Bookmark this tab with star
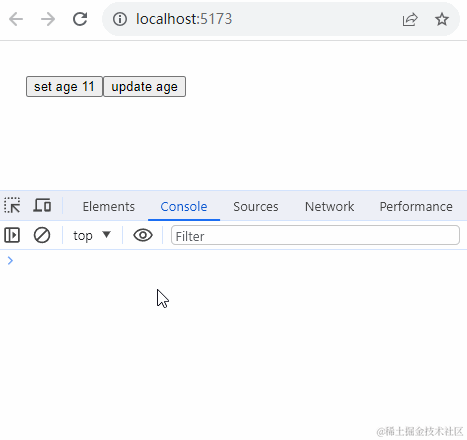This screenshot has width=467, height=440. (x=442, y=19)
